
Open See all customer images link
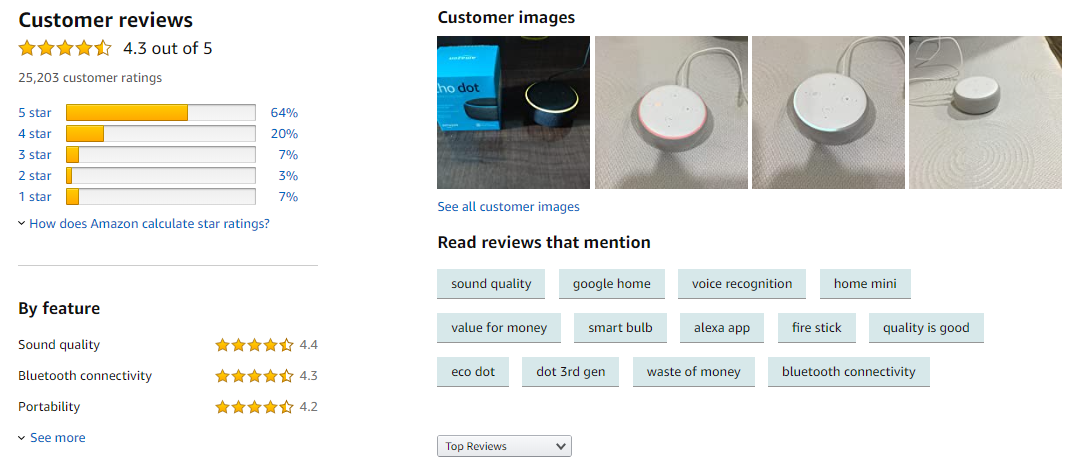pyautogui.click(x=508, y=207)
